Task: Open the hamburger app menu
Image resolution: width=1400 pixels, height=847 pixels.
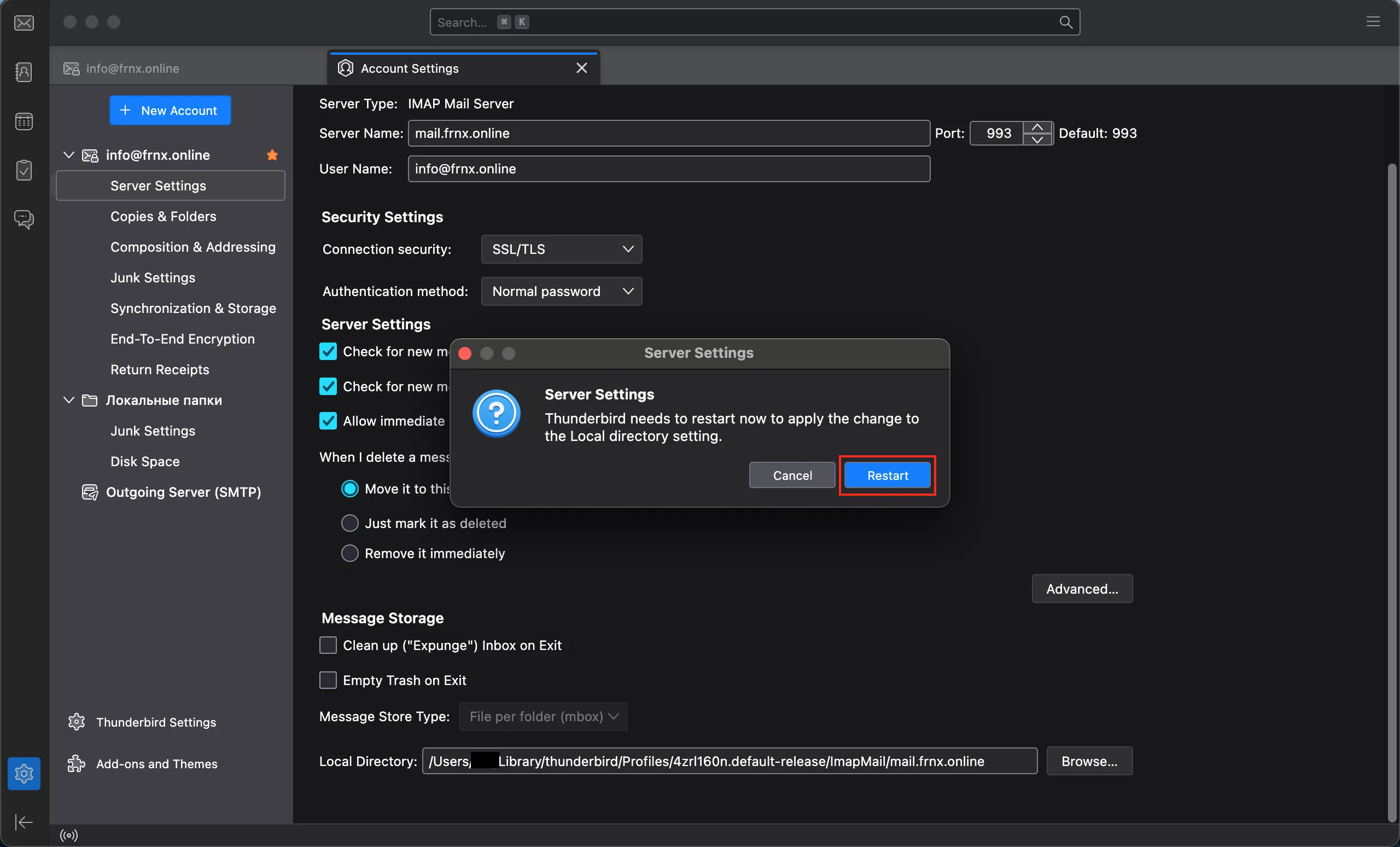Action: pos(1373,22)
